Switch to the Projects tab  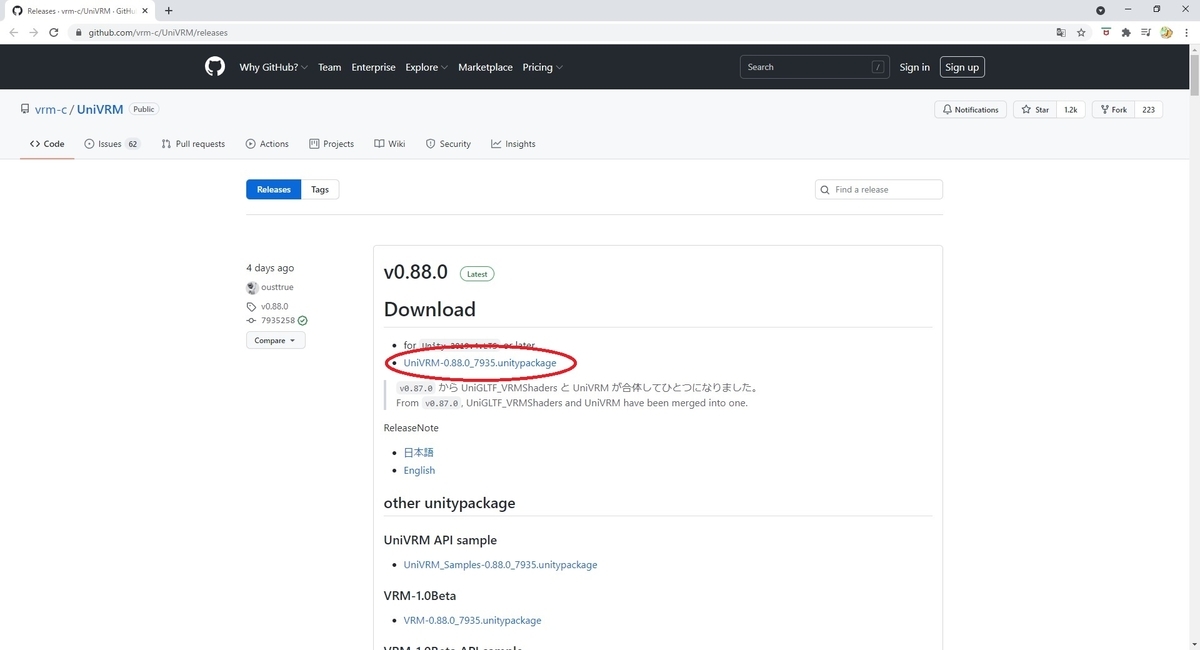point(332,144)
